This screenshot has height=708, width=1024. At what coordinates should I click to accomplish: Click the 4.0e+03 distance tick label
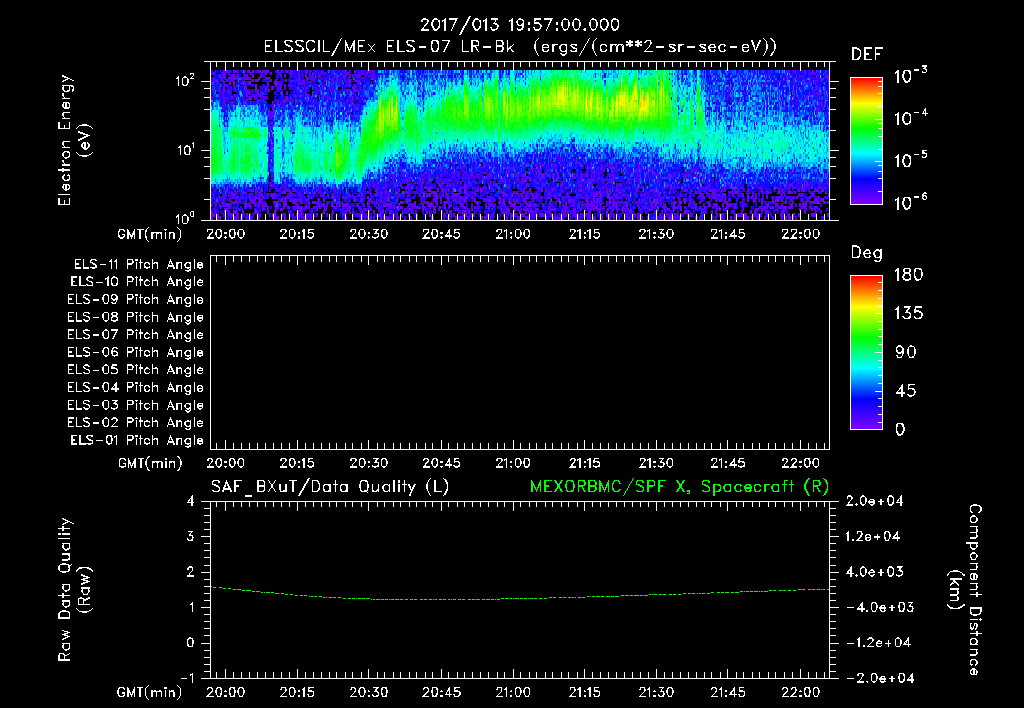tap(874, 572)
